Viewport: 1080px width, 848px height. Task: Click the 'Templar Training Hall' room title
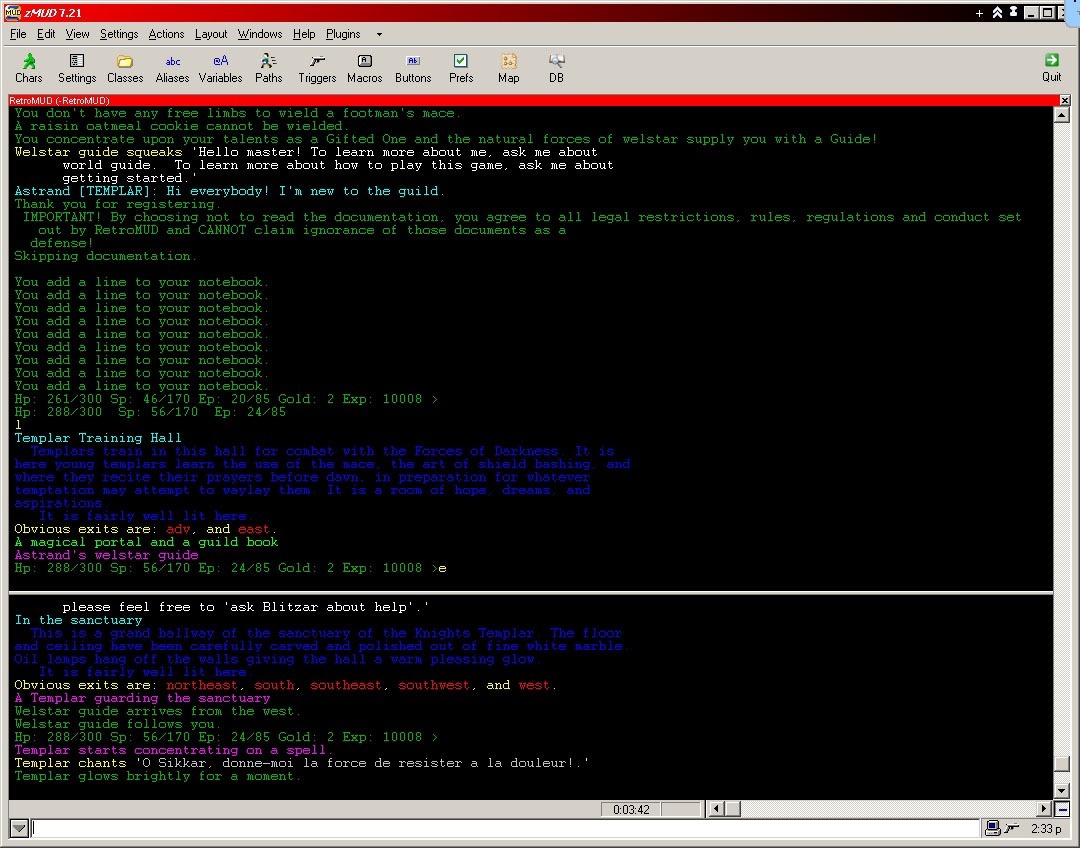point(98,438)
